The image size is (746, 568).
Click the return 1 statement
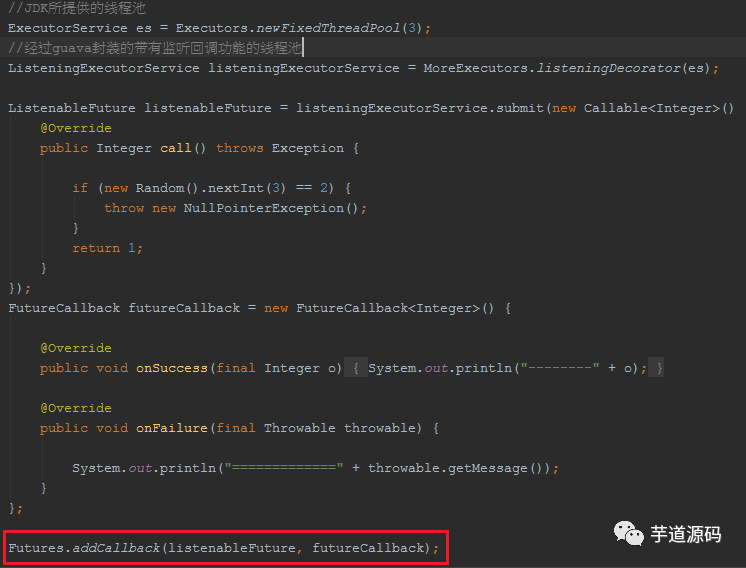(107, 248)
